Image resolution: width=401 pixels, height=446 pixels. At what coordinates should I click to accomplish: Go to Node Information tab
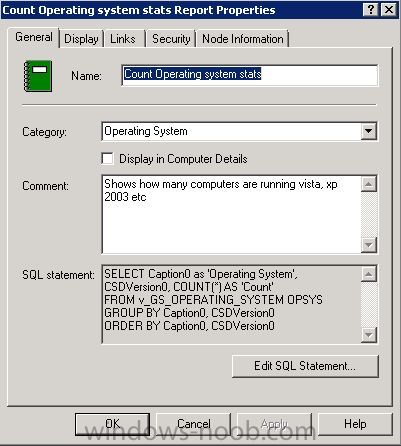pyautogui.click(x=243, y=39)
